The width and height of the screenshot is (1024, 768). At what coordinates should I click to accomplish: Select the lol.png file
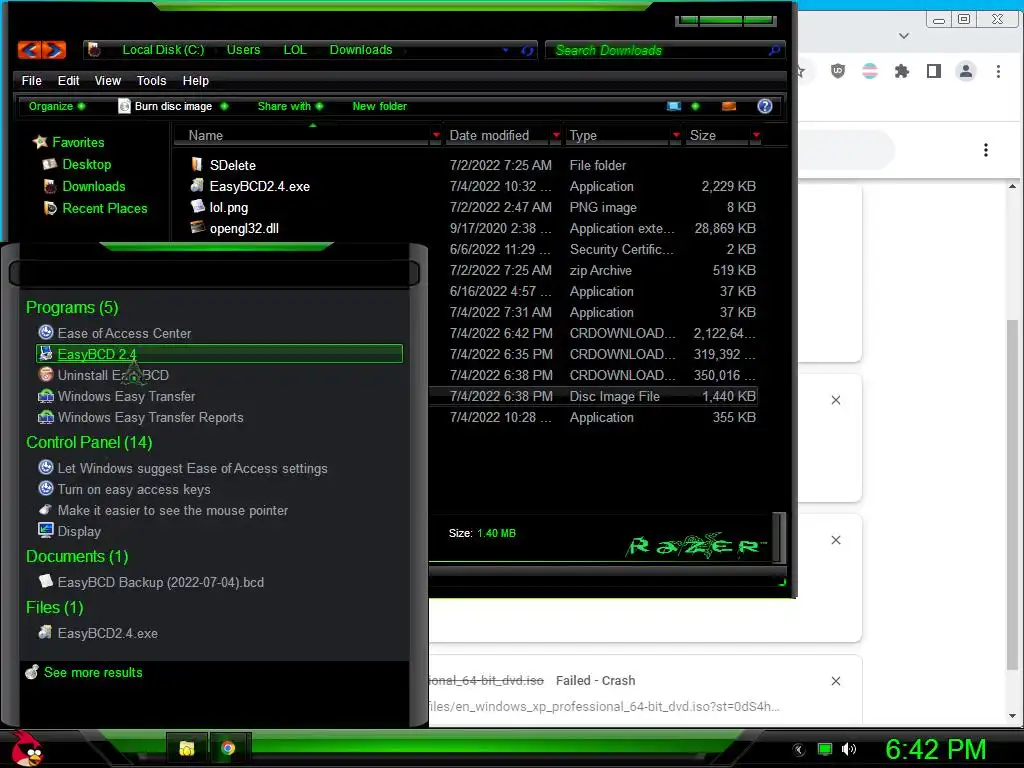click(x=229, y=208)
